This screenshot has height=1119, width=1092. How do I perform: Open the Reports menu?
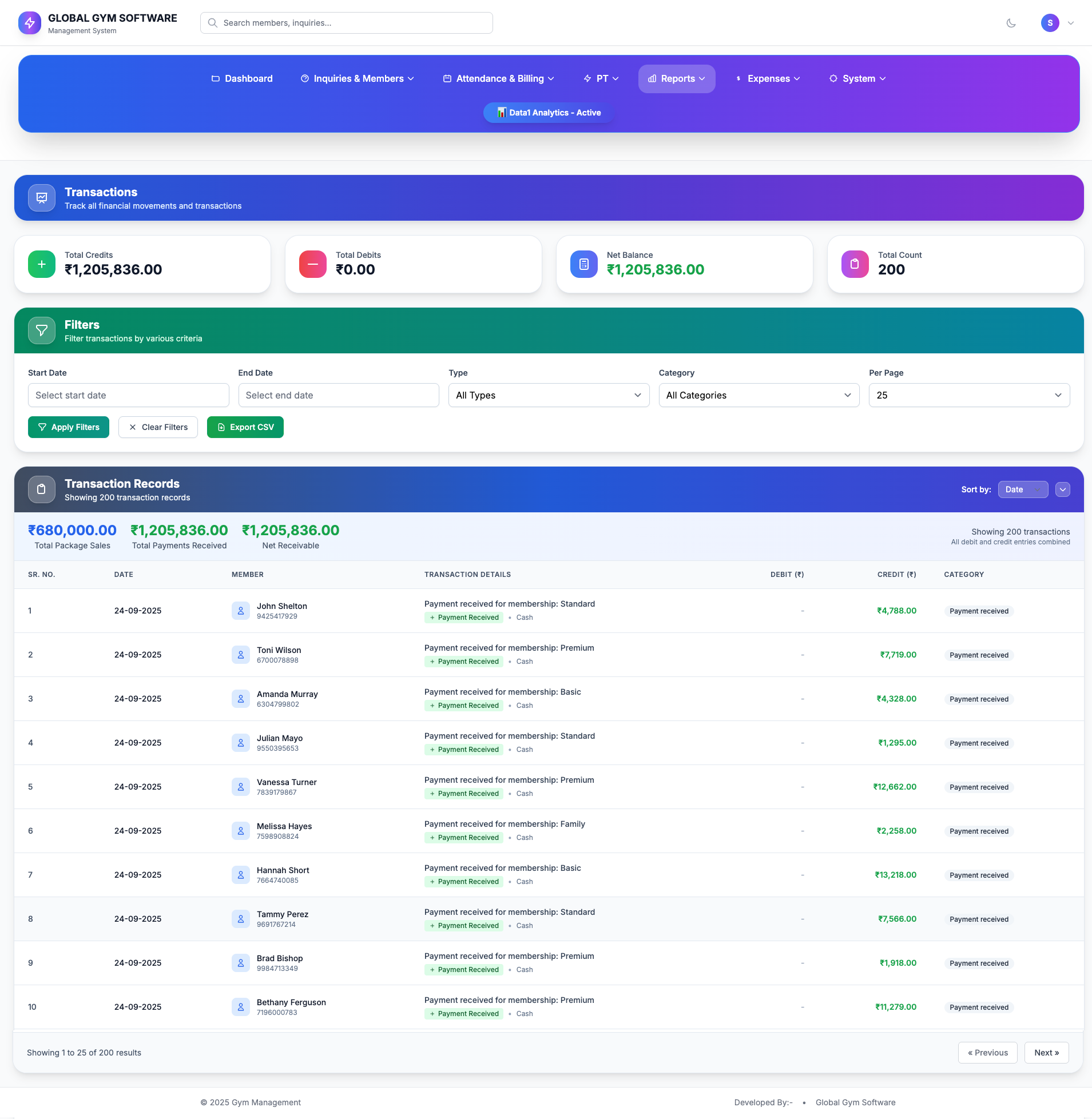676,78
